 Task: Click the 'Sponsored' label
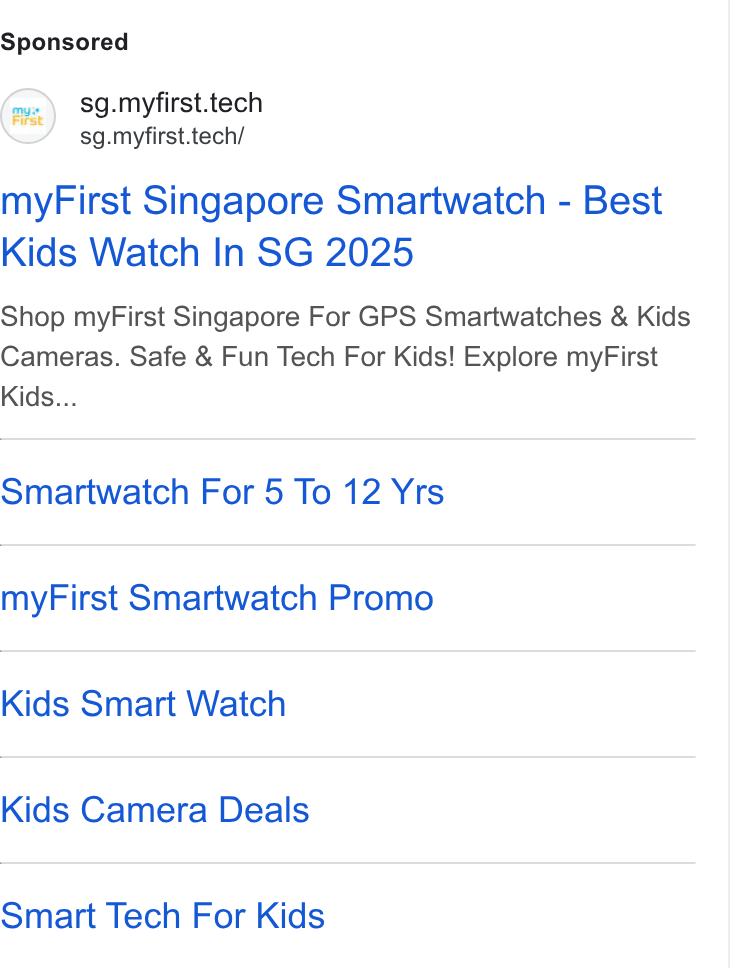click(x=64, y=43)
